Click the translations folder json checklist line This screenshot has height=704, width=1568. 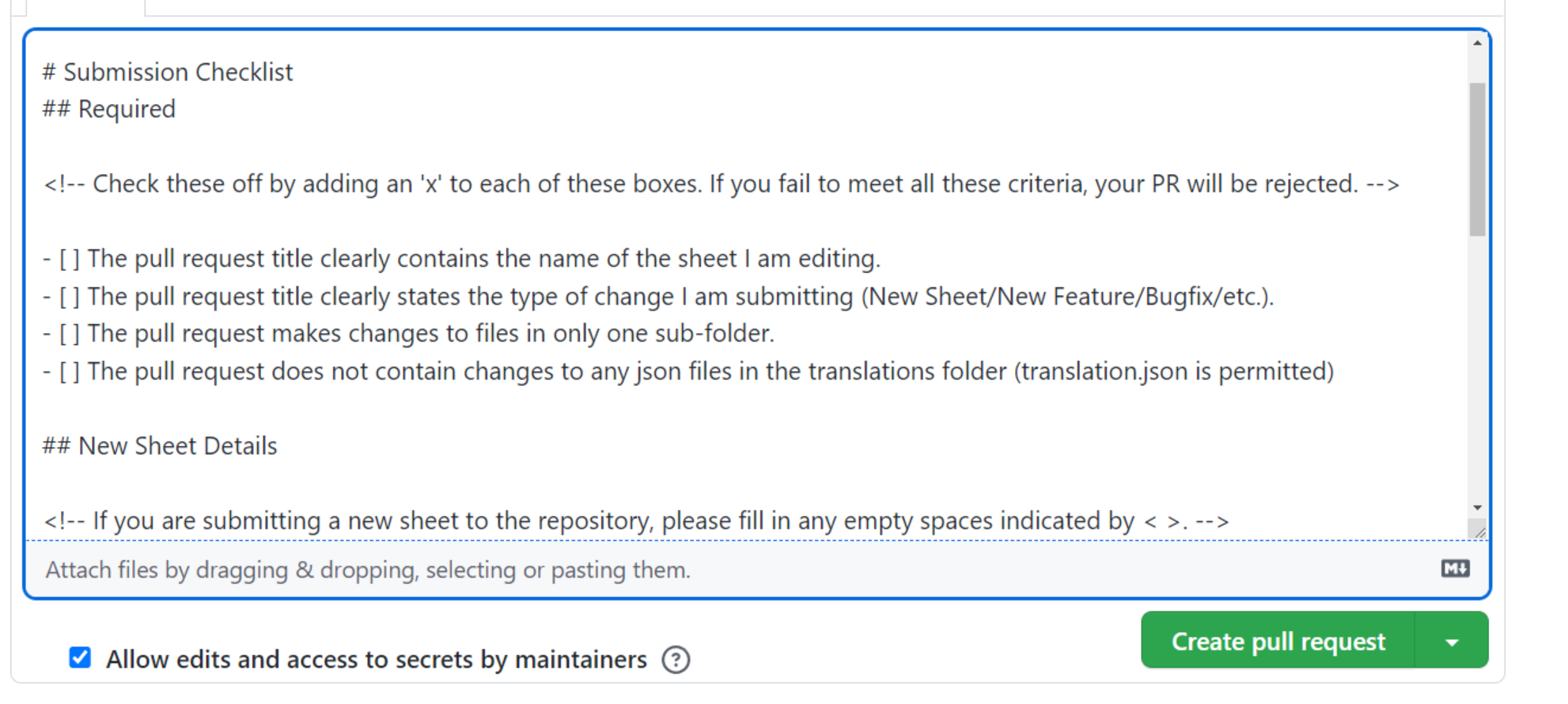(x=688, y=372)
